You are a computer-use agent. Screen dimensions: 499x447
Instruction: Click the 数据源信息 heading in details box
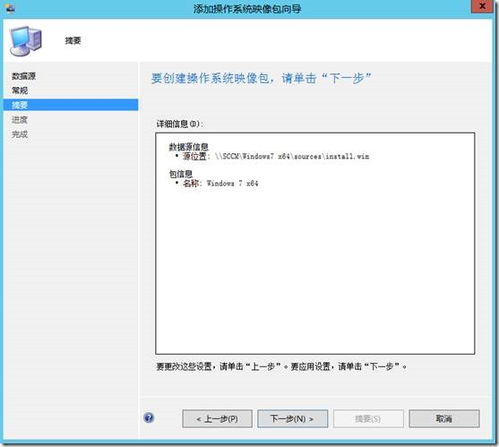tap(189, 147)
